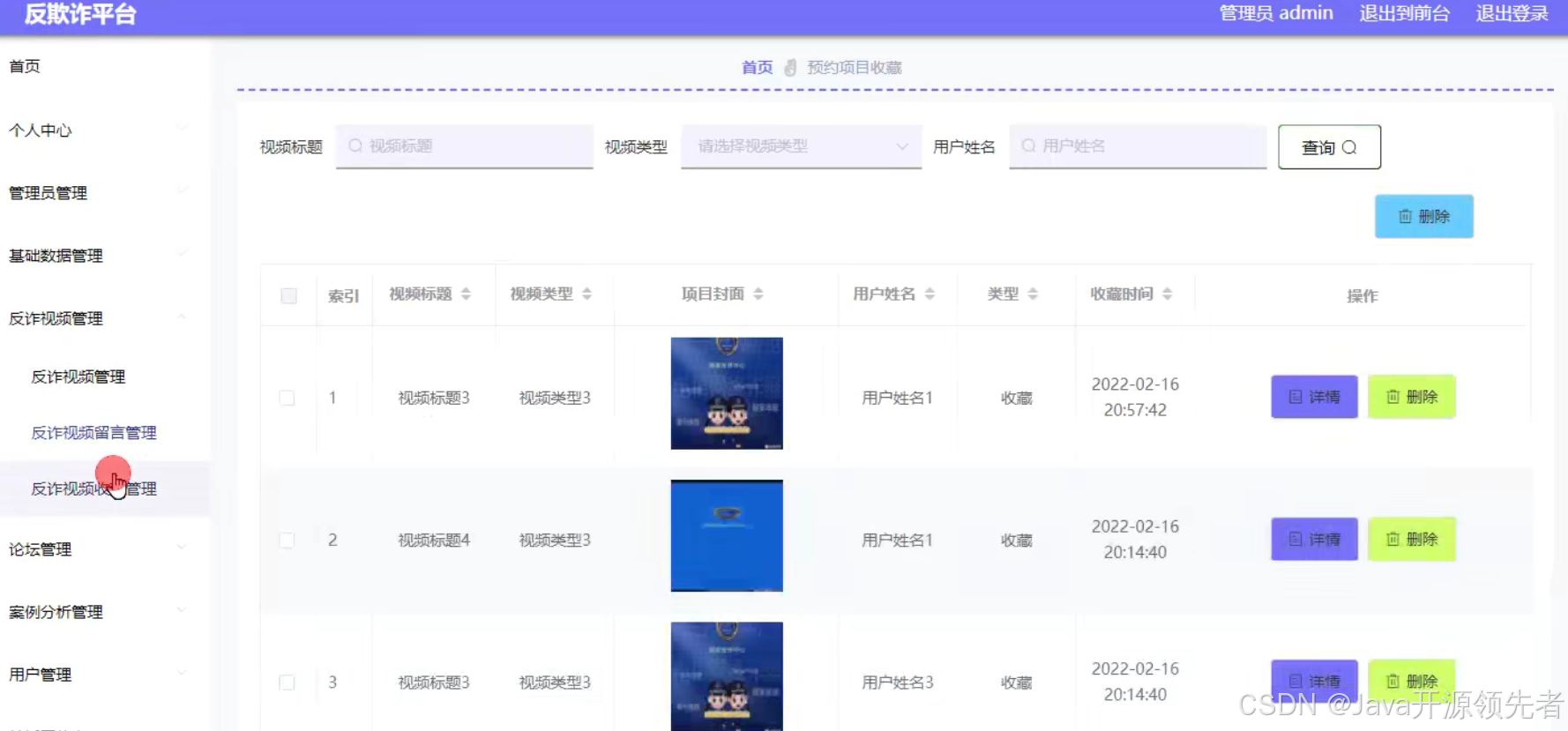Click the blue batch 删除 button

click(x=1423, y=216)
